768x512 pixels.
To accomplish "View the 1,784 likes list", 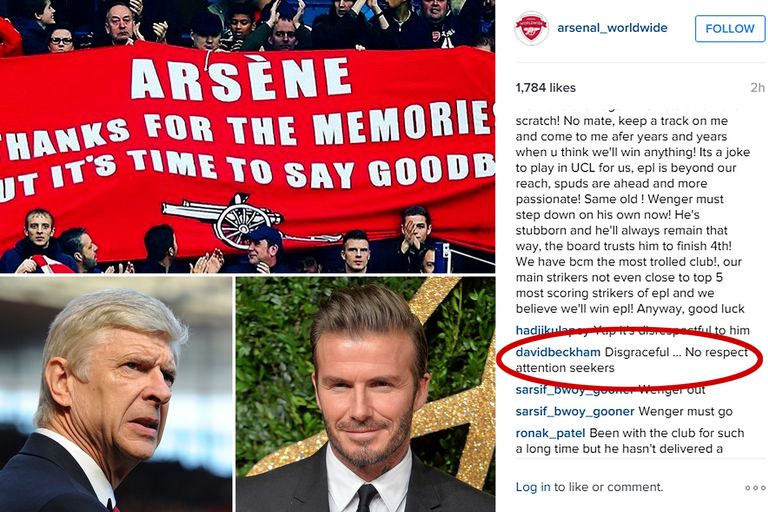I will pyautogui.click(x=548, y=88).
